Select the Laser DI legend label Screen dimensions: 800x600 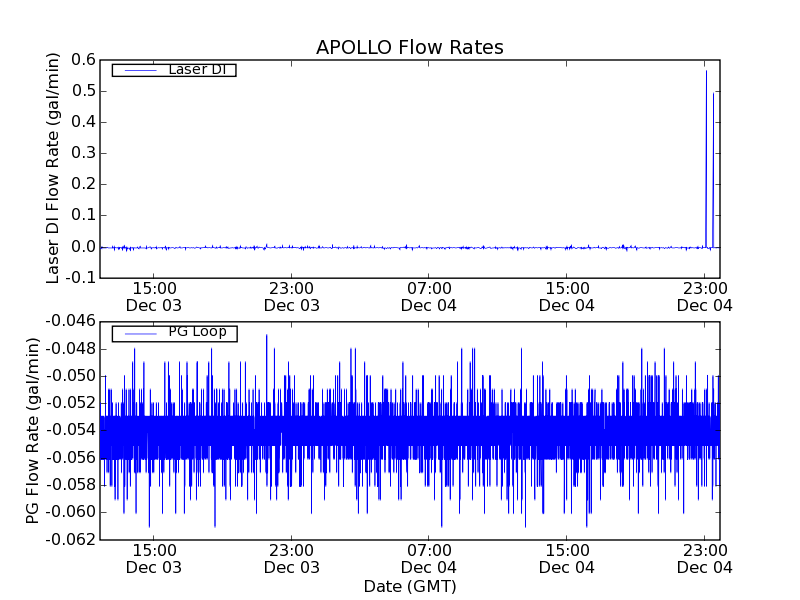[x=196, y=70]
